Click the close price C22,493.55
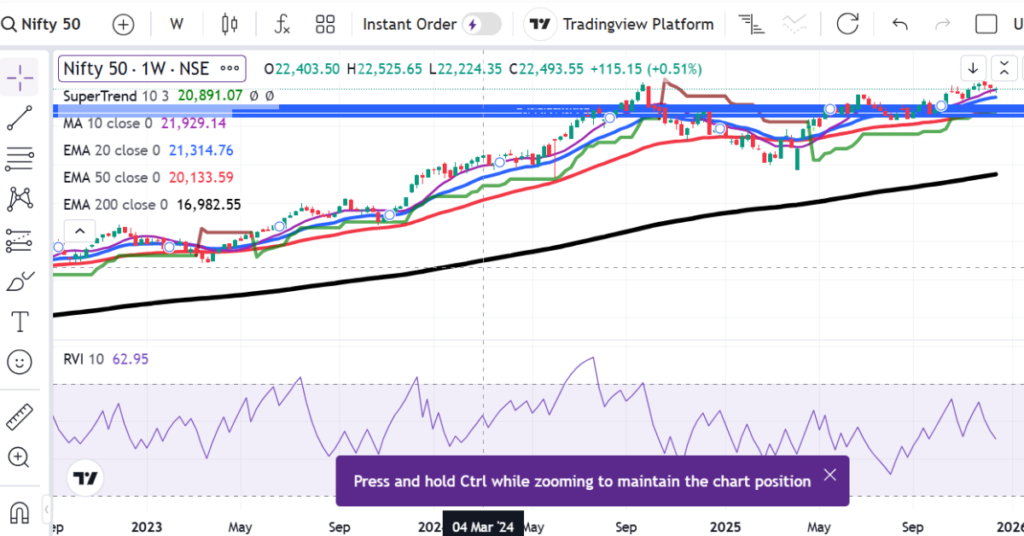1024x536 pixels. 547,69
